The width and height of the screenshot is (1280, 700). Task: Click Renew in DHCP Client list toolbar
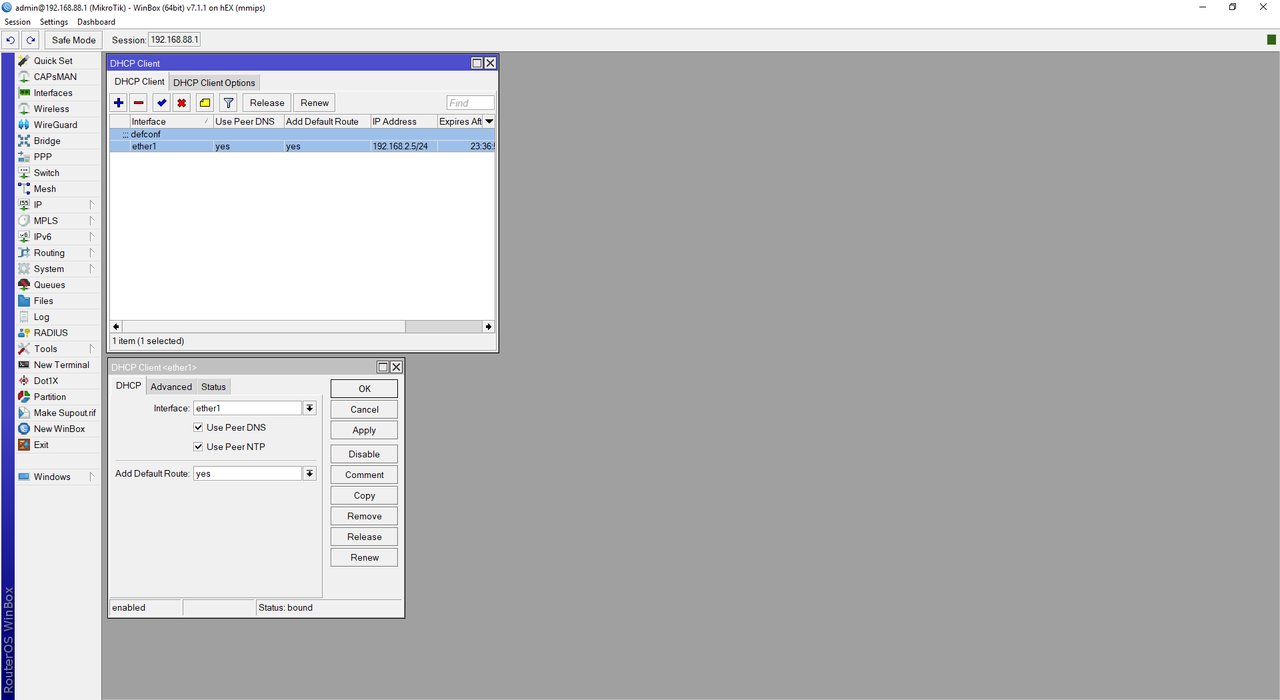click(315, 103)
